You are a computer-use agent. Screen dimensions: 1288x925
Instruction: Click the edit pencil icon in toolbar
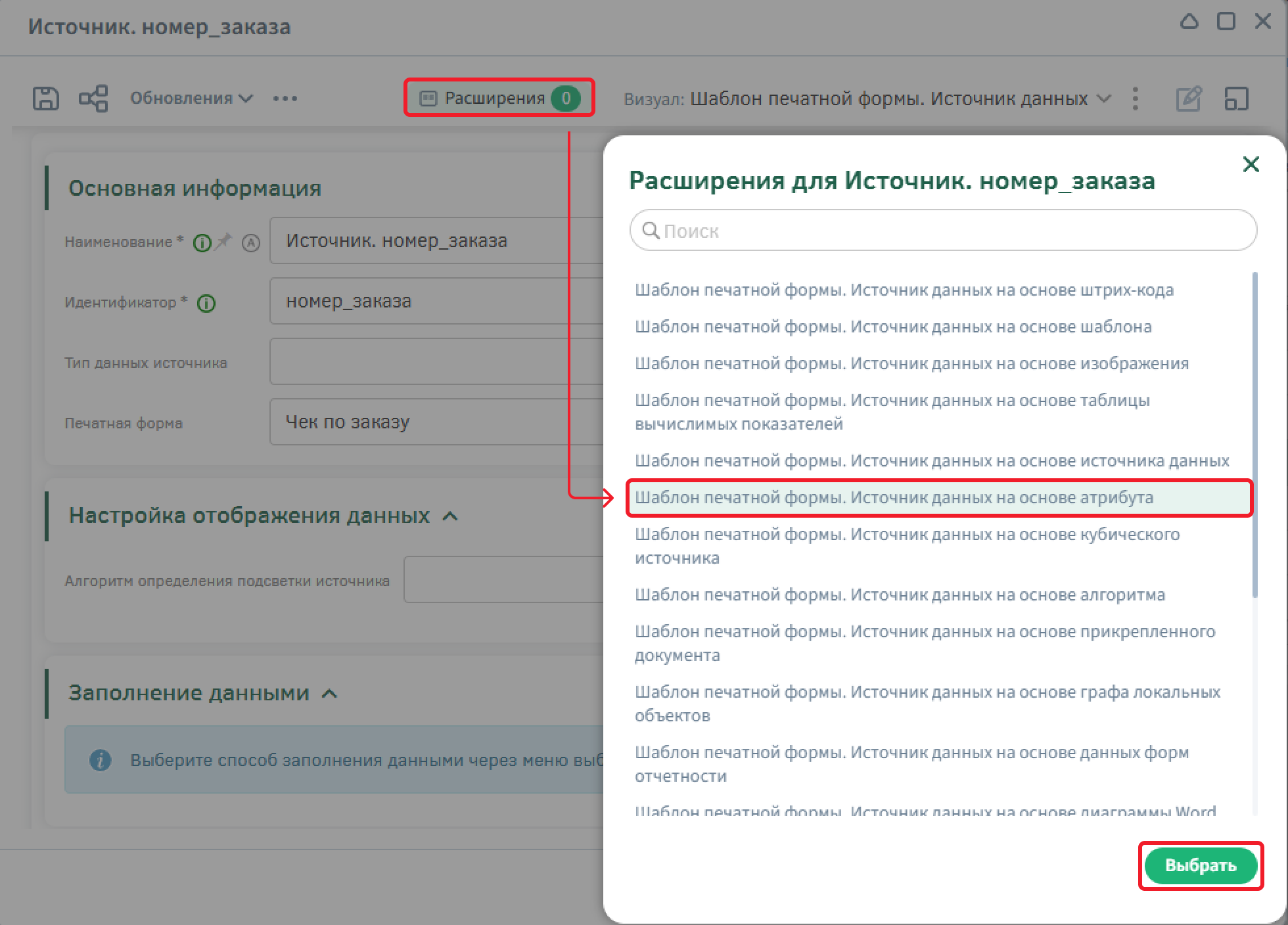point(1188,99)
